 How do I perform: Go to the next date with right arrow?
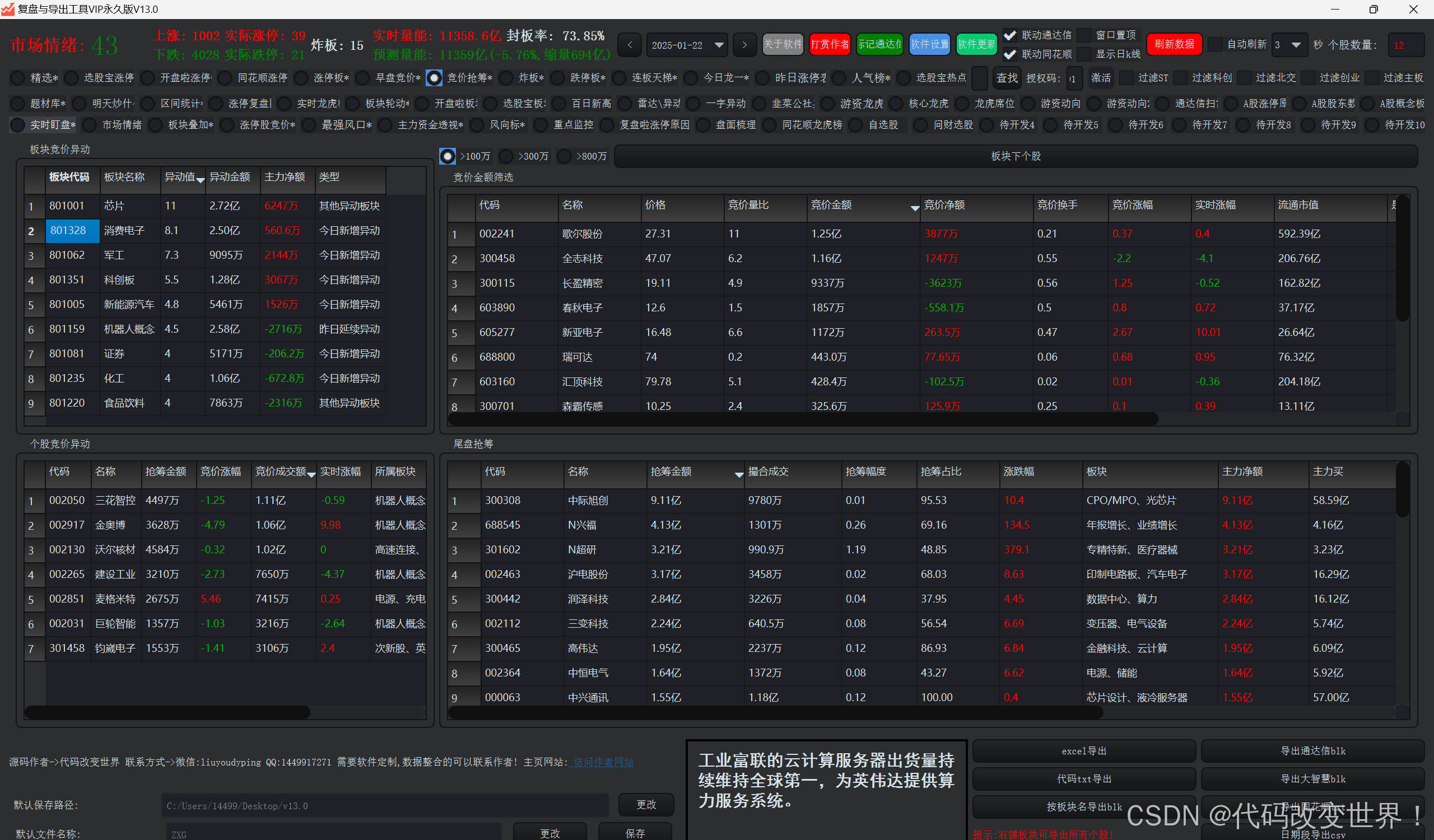pyautogui.click(x=744, y=45)
